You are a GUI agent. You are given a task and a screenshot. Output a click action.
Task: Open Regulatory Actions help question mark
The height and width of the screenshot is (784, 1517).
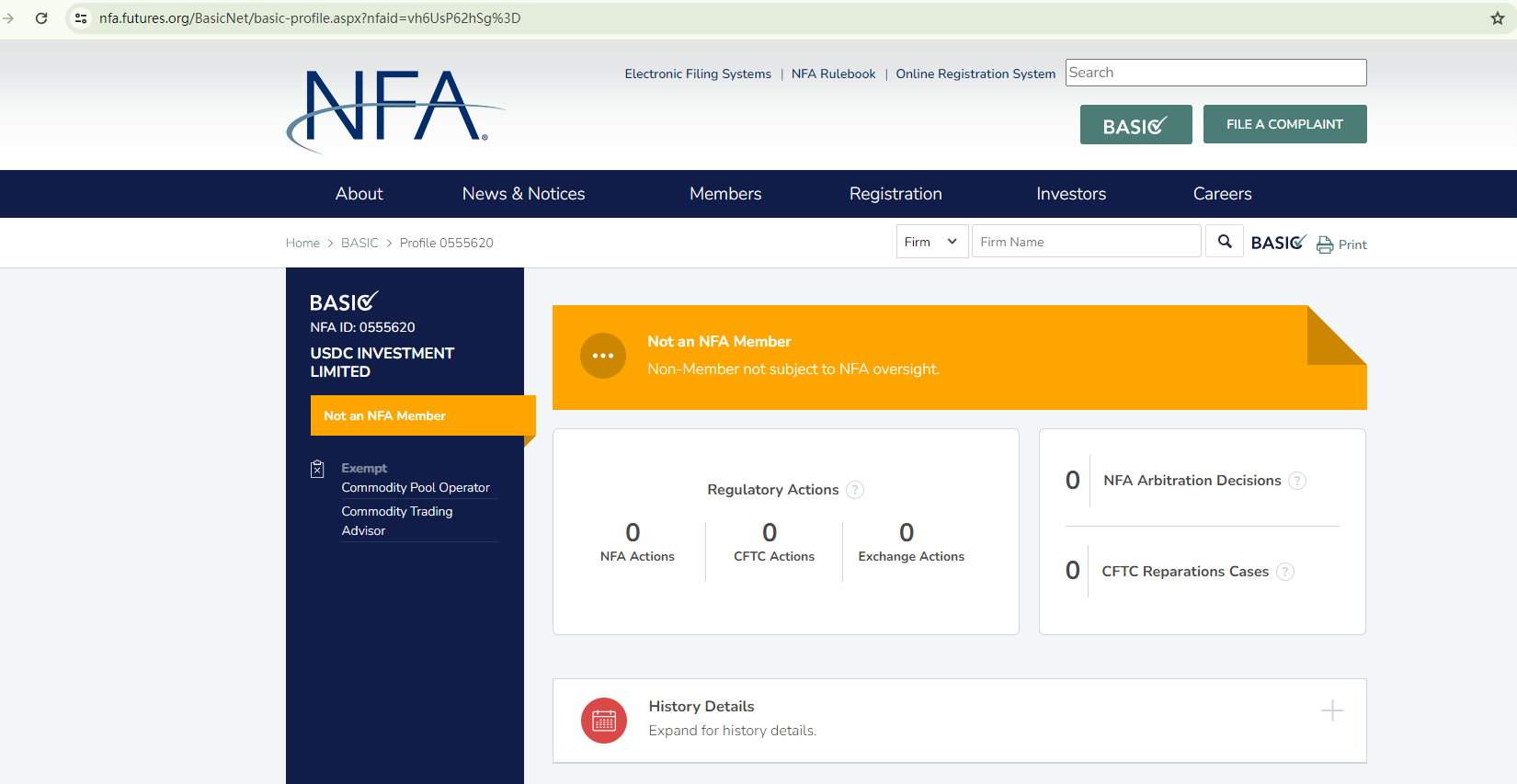click(855, 490)
